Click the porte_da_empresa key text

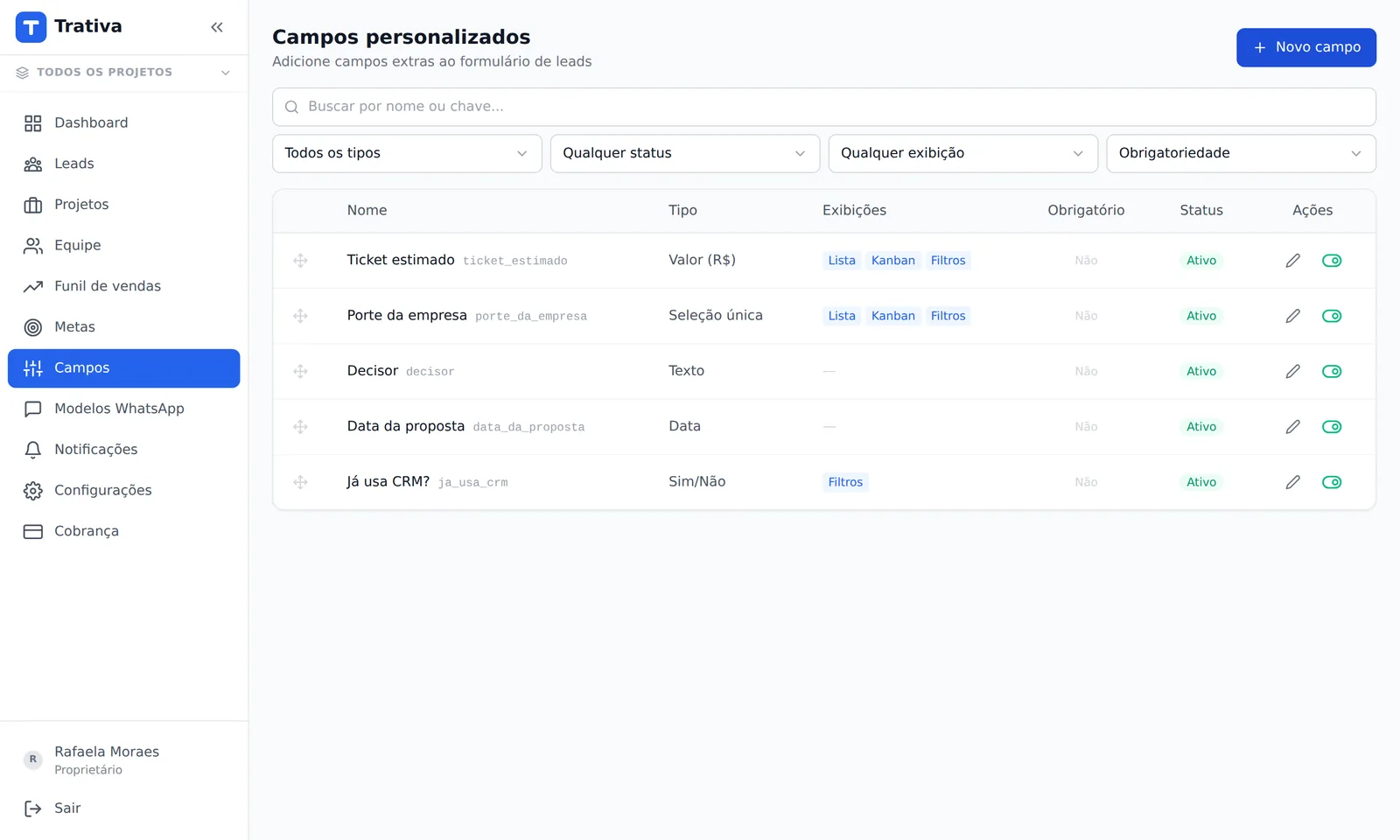[531, 317]
